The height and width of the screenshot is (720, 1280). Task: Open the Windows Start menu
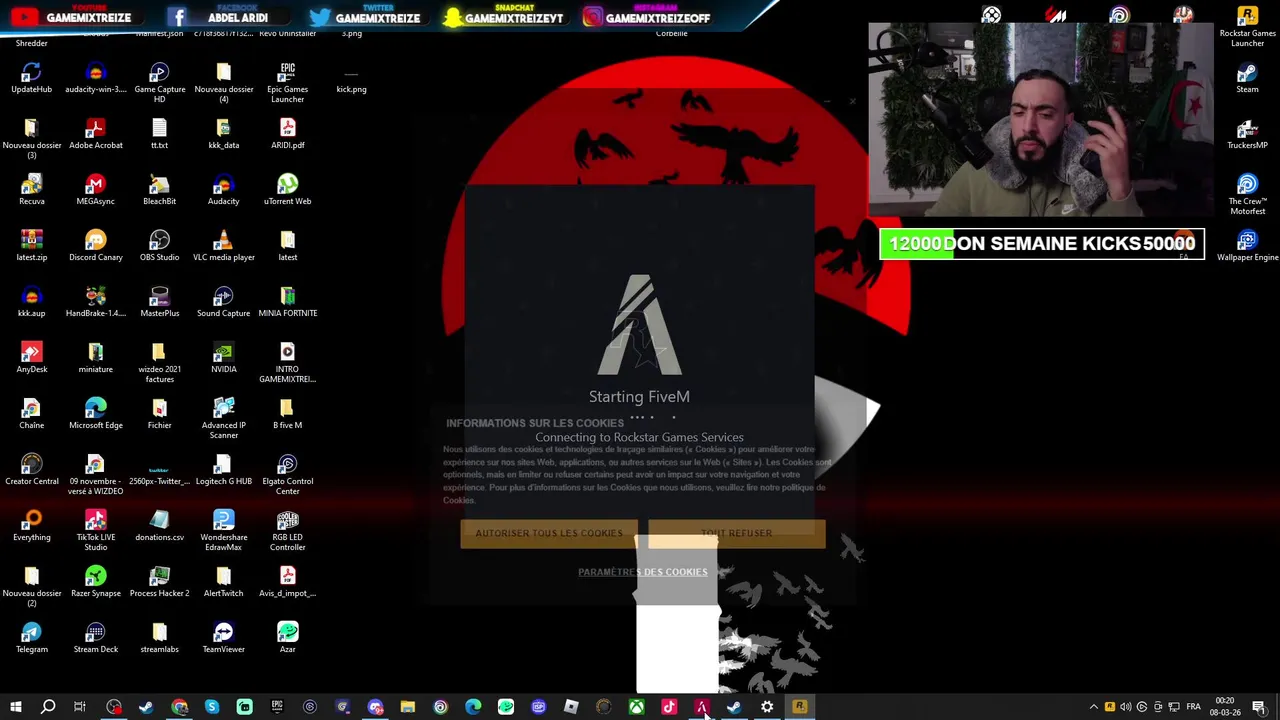[15, 707]
